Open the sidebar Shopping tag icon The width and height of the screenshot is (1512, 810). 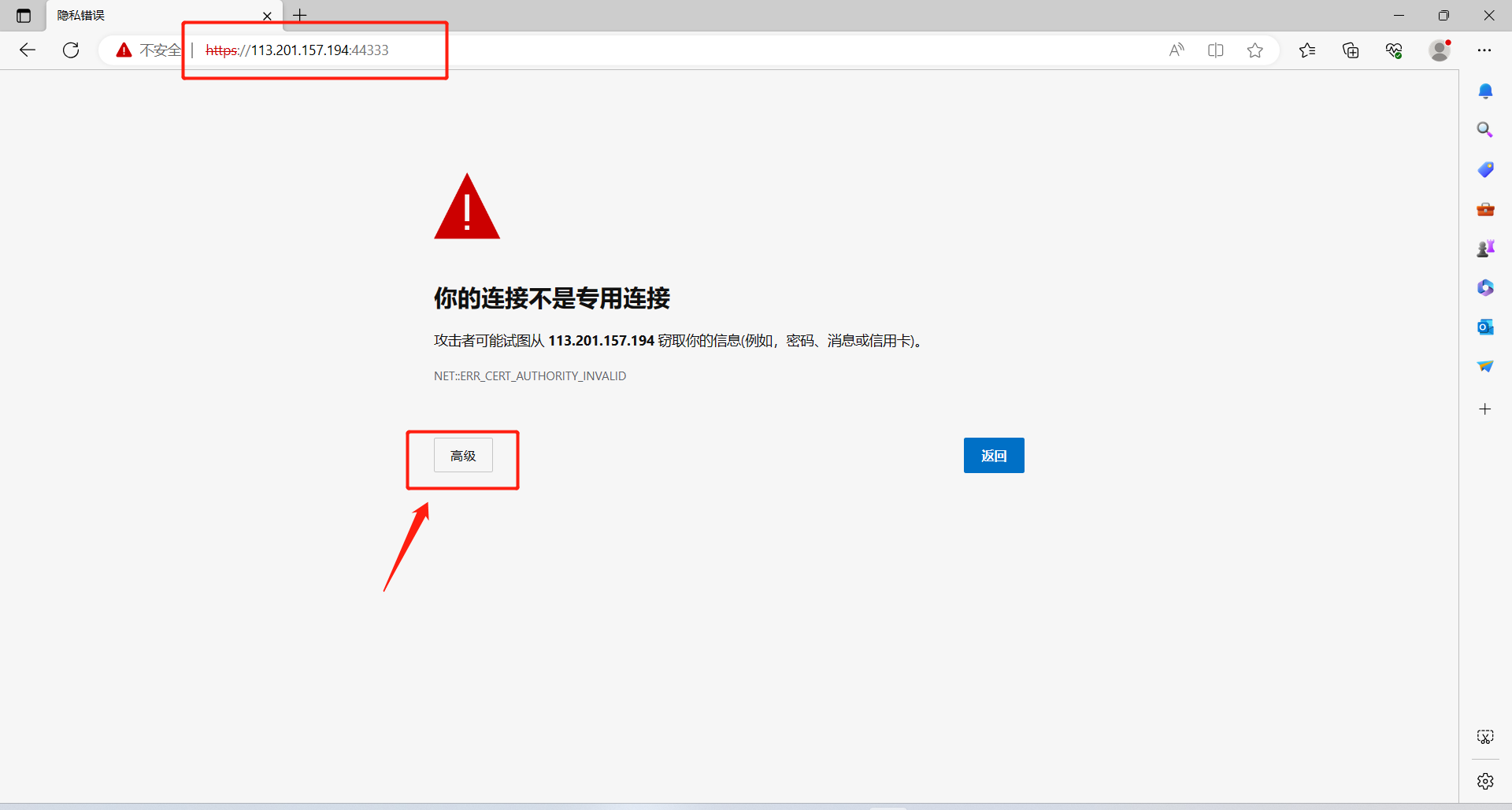[x=1485, y=169]
